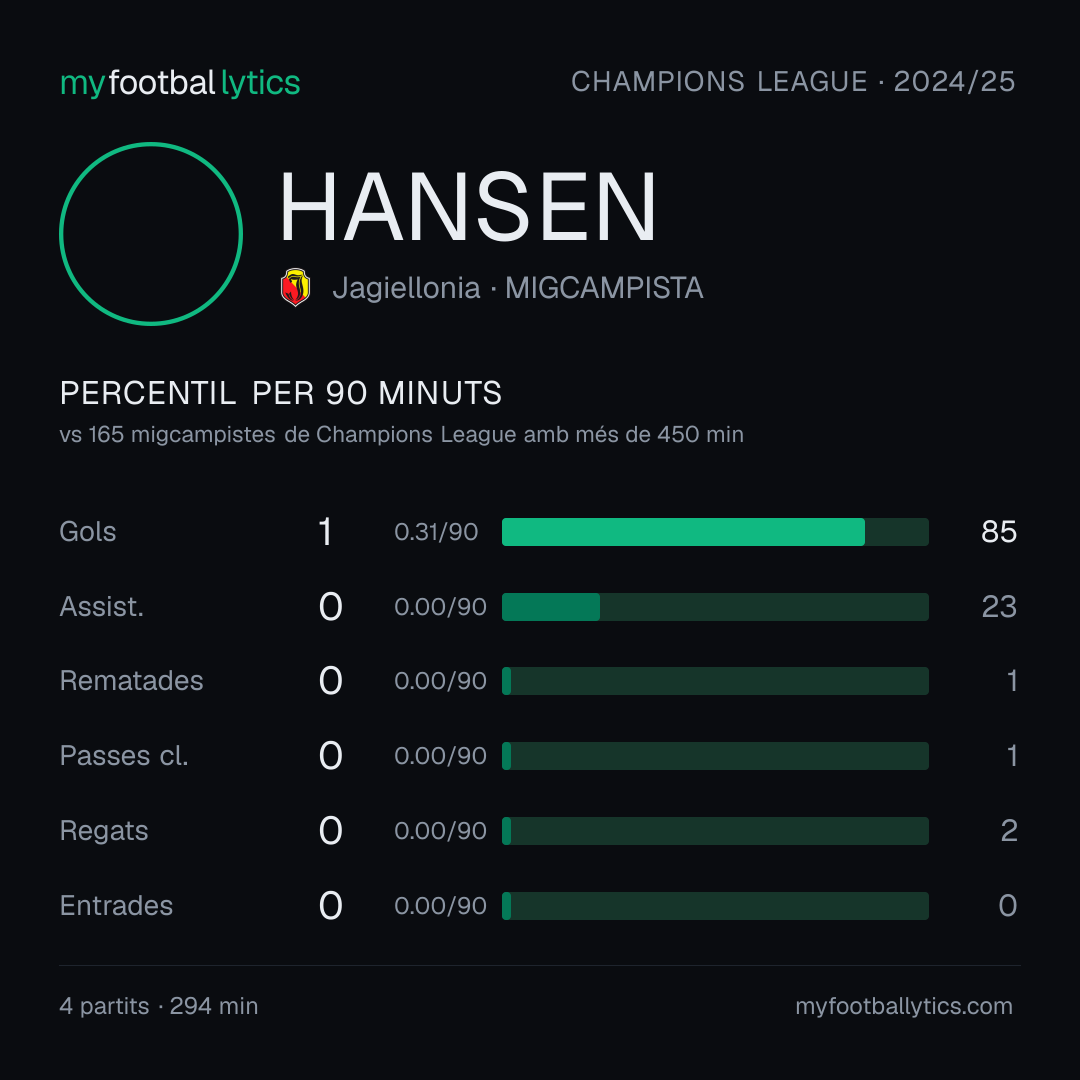Click the Entrades percentile bar
This screenshot has height=1080, width=1080.
pos(715,906)
